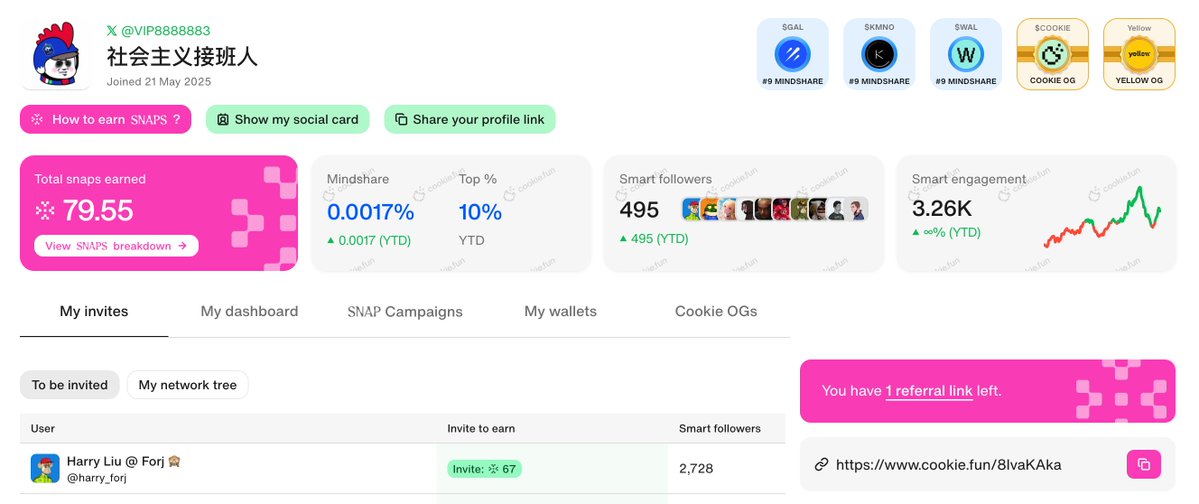Open the SNAP Campaigns tab

coord(405,311)
